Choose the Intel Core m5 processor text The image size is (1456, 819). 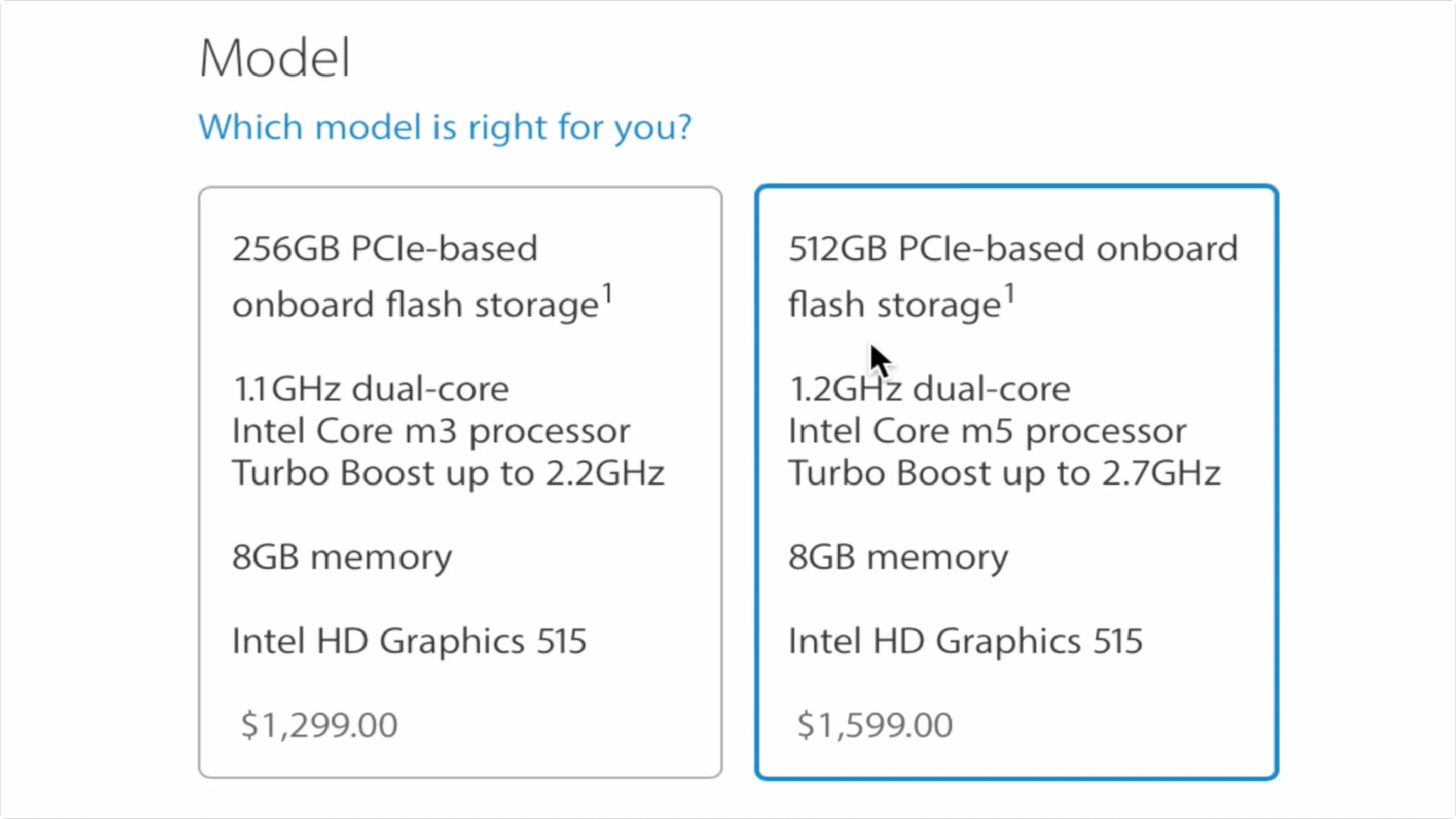pos(987,431)
